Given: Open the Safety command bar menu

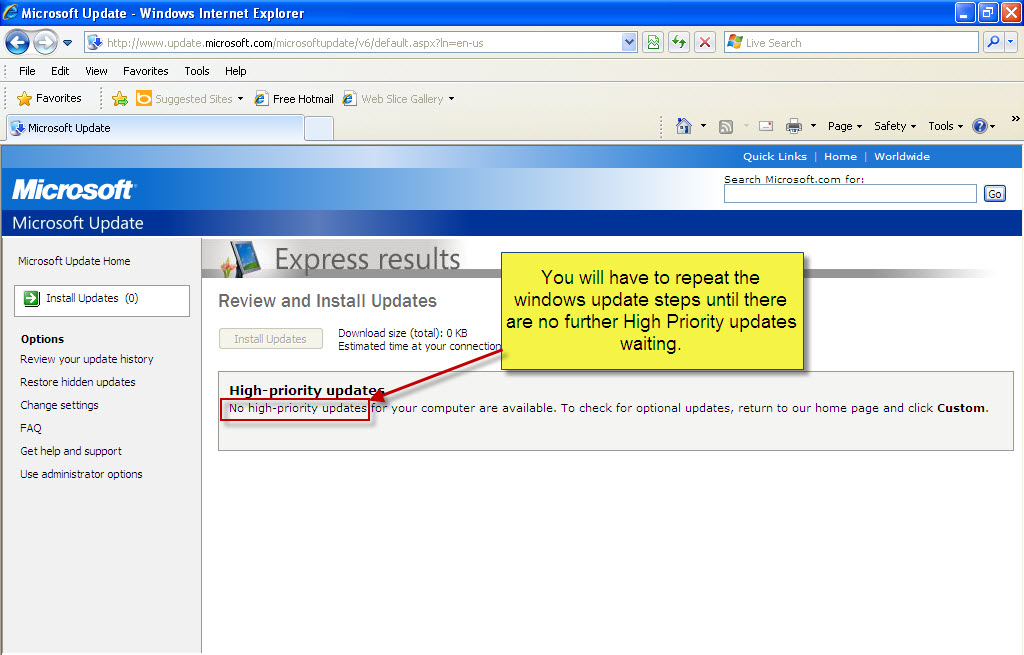Looking at the screenshot, I should click(895, 126).
